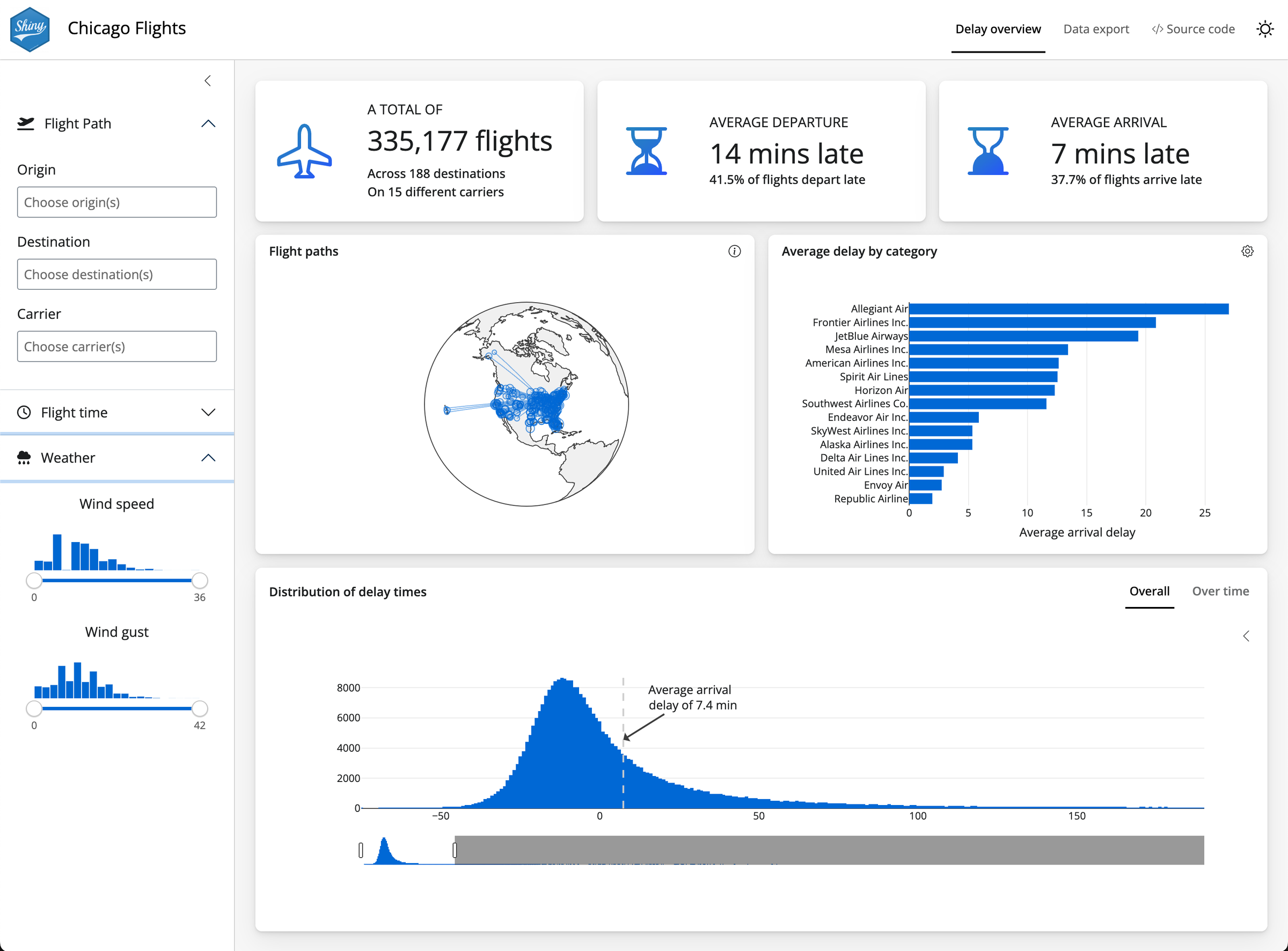Collapse the sidebar with the left chevron
The image size is (1288, 951).
click(208, 81)
